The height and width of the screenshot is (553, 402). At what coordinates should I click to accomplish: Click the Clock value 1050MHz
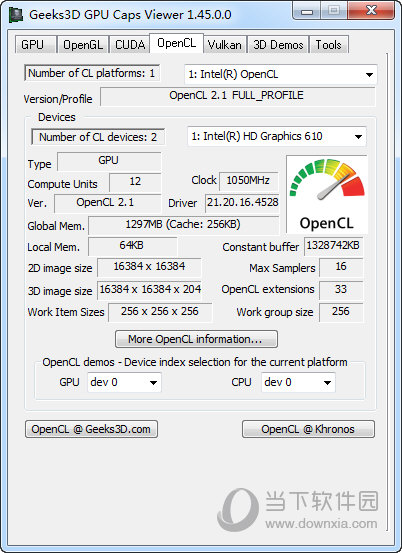(249, 181)
